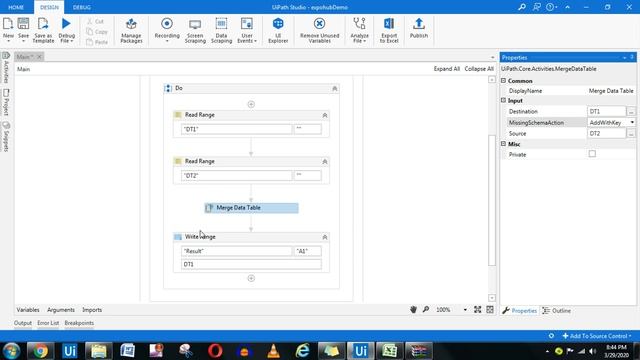Open User Events menu
The width and height of the screenshot is (640, 360).
[x=247, y=30]
